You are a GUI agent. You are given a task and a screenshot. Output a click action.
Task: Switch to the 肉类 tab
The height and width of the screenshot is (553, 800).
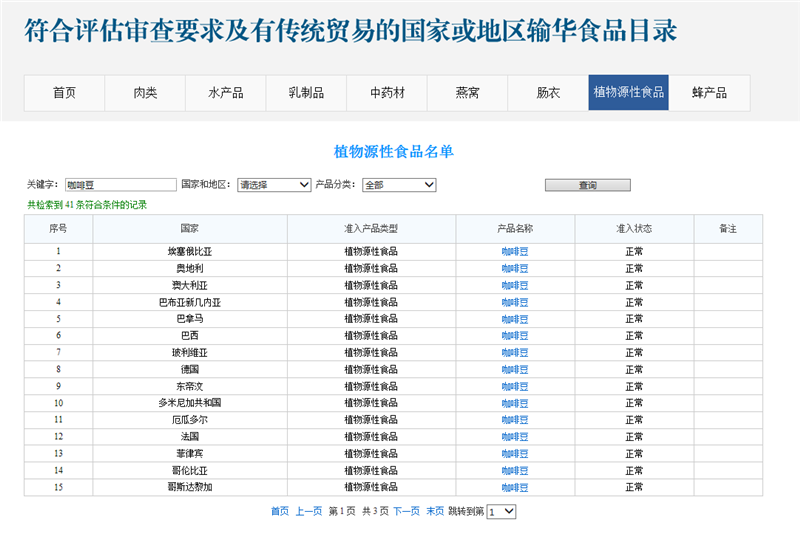click(x=145, y=93)
